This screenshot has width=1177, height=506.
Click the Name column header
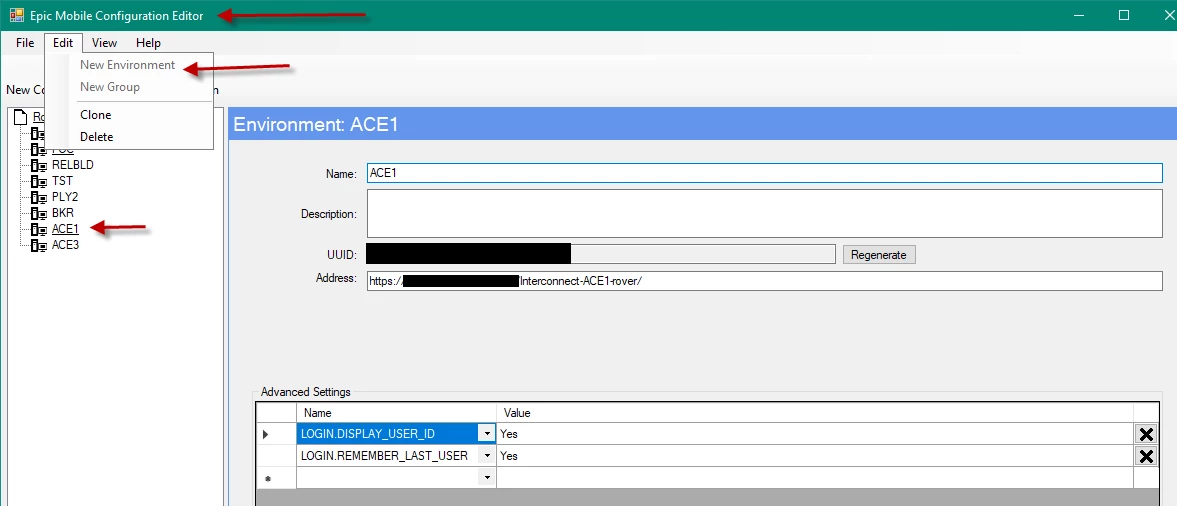[x=396, y=413]
